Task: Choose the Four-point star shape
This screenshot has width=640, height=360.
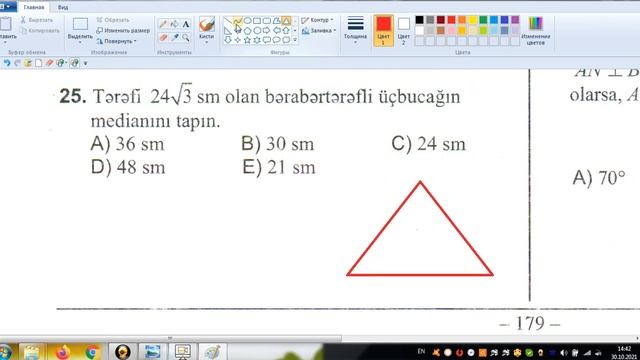Action: [238, 40]
